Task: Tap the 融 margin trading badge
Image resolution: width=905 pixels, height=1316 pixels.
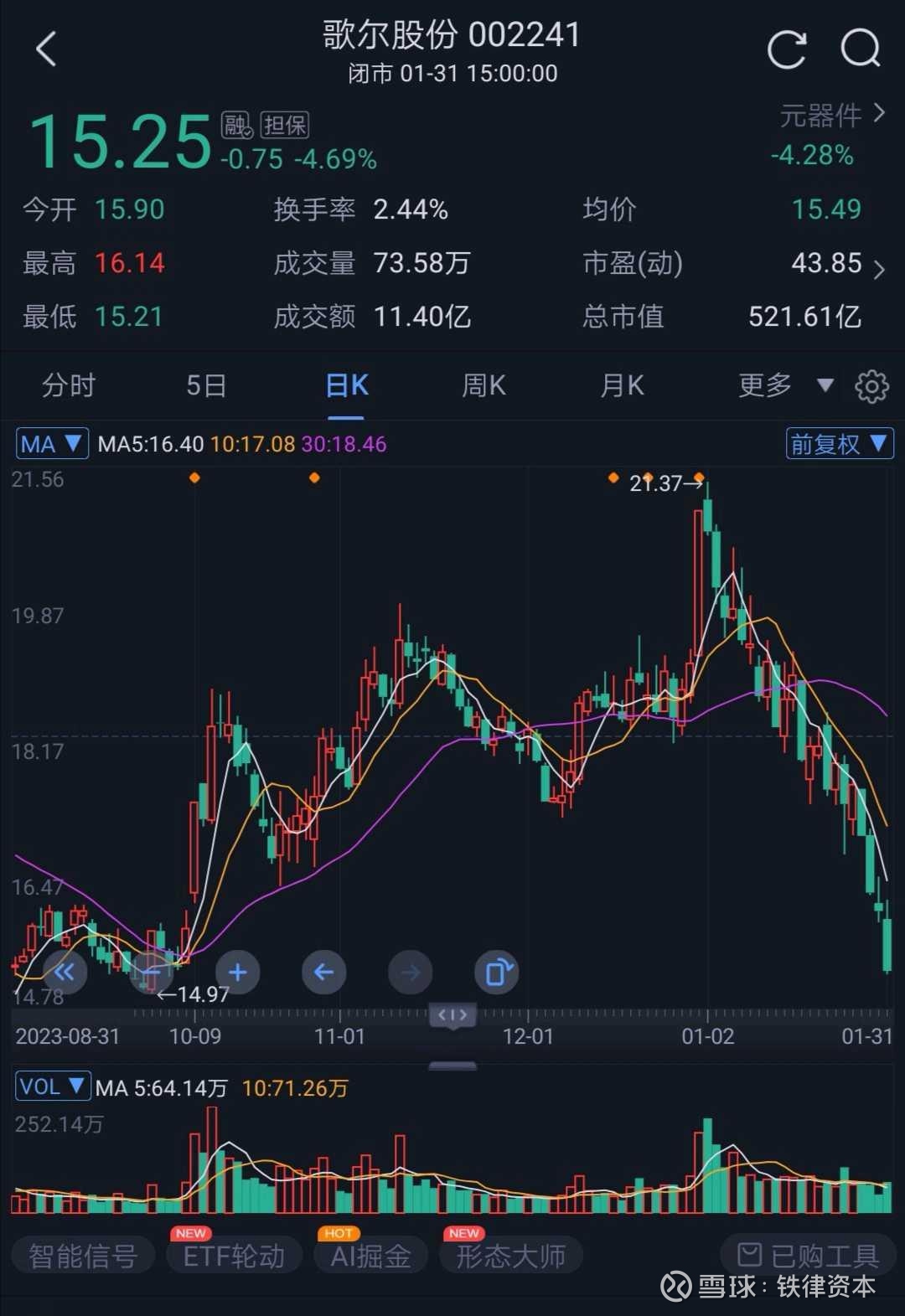Action: coord(236,126)
